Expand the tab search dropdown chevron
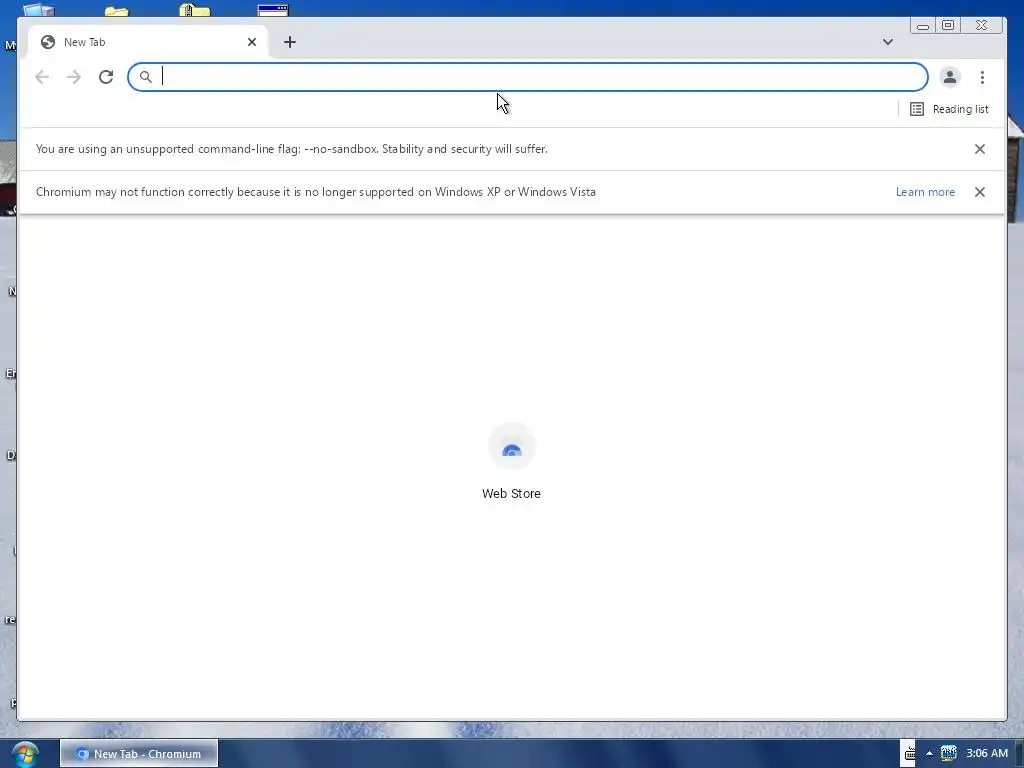This screenshot has width=1024, height=768. click(888, 42)
